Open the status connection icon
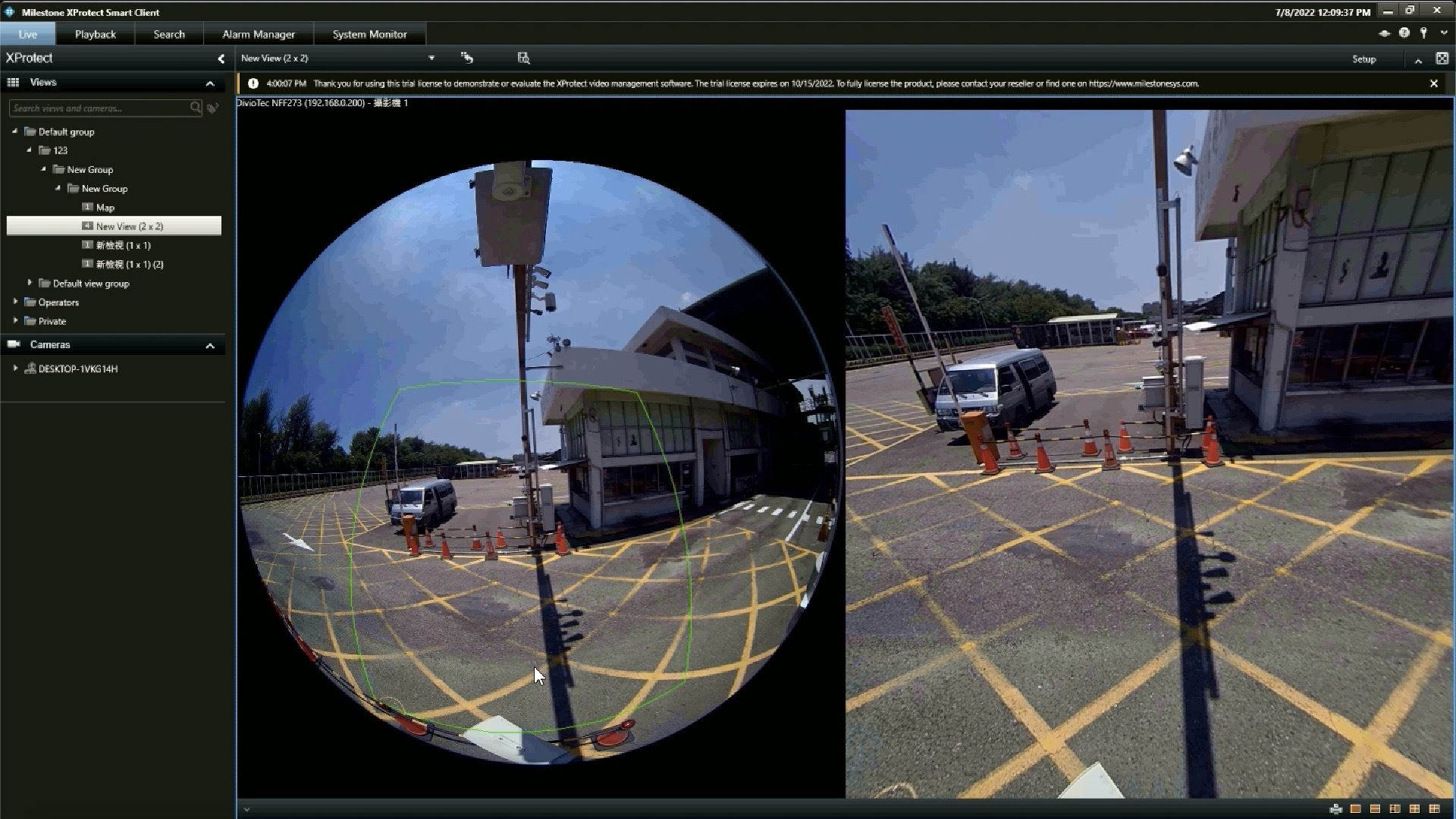 point(1384,33)
